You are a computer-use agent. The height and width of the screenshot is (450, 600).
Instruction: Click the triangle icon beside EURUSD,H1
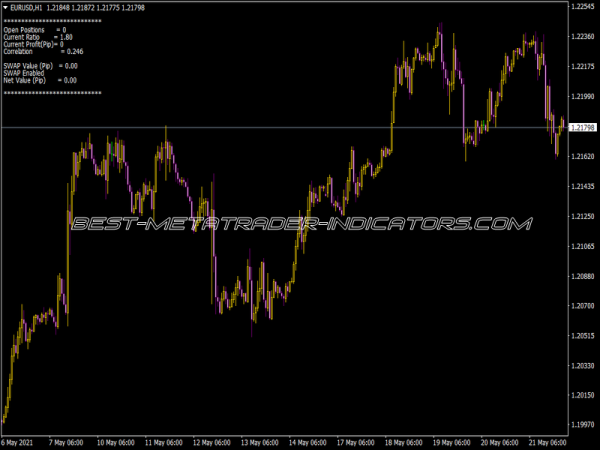click(5, 7)
